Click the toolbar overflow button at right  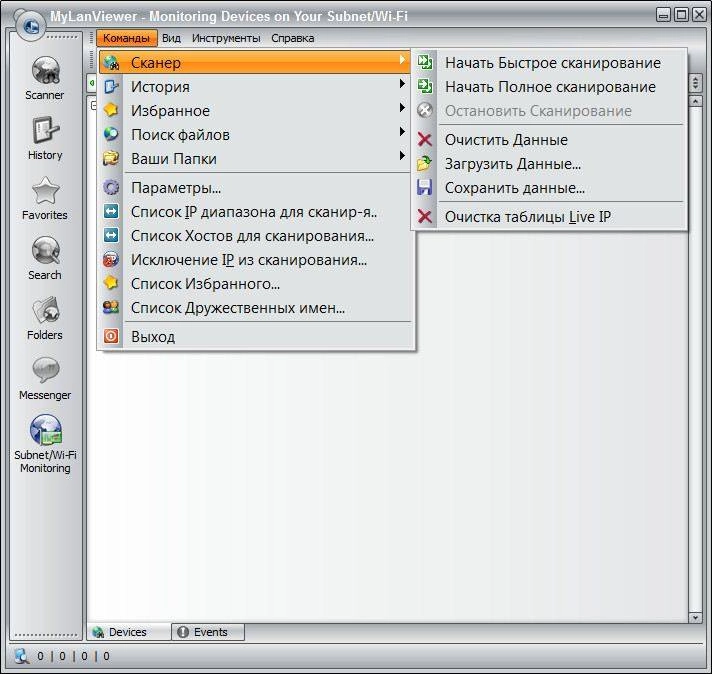tap(695, 83)
